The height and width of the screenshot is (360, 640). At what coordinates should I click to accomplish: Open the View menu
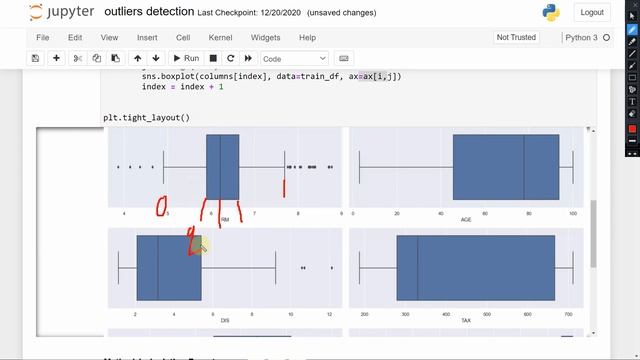pyautogui.click(x=109, y=38)
